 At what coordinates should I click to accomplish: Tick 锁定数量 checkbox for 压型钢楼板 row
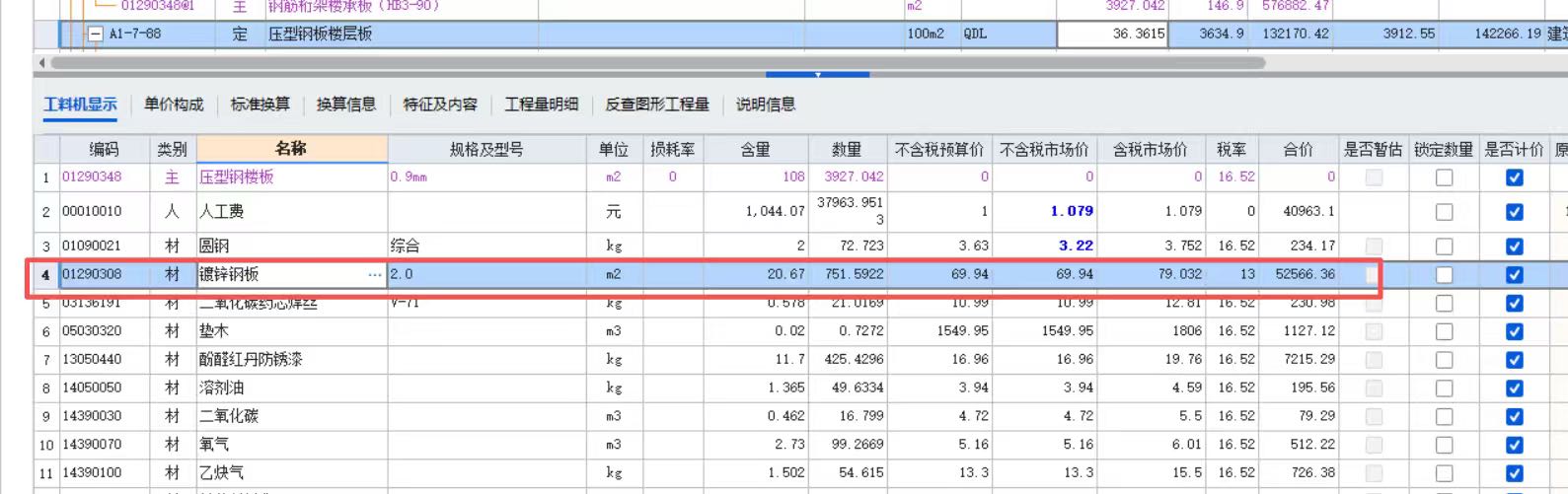[1444, 177]
